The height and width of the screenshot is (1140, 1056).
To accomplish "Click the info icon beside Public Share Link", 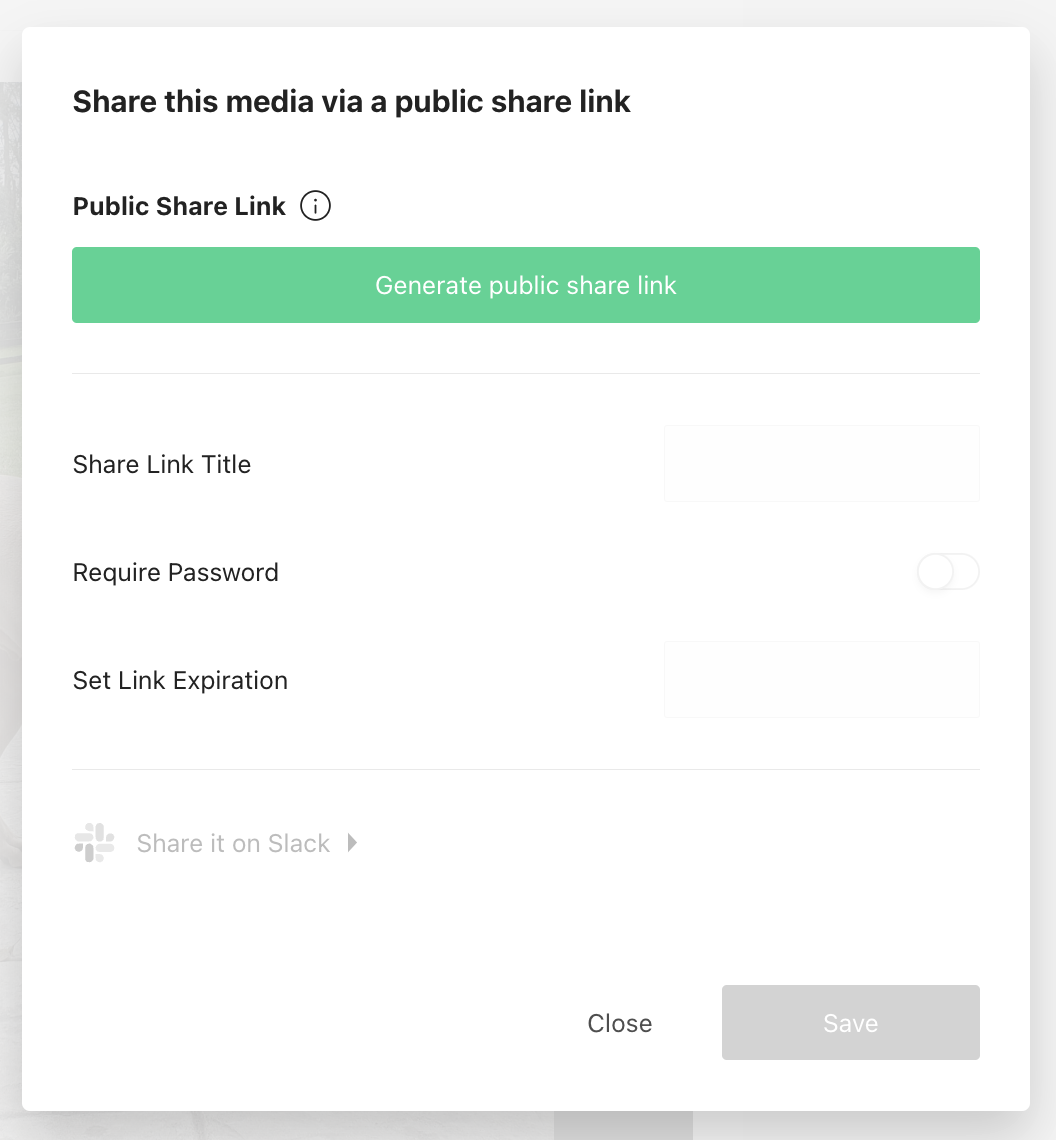I will click(x=315, y=207).
